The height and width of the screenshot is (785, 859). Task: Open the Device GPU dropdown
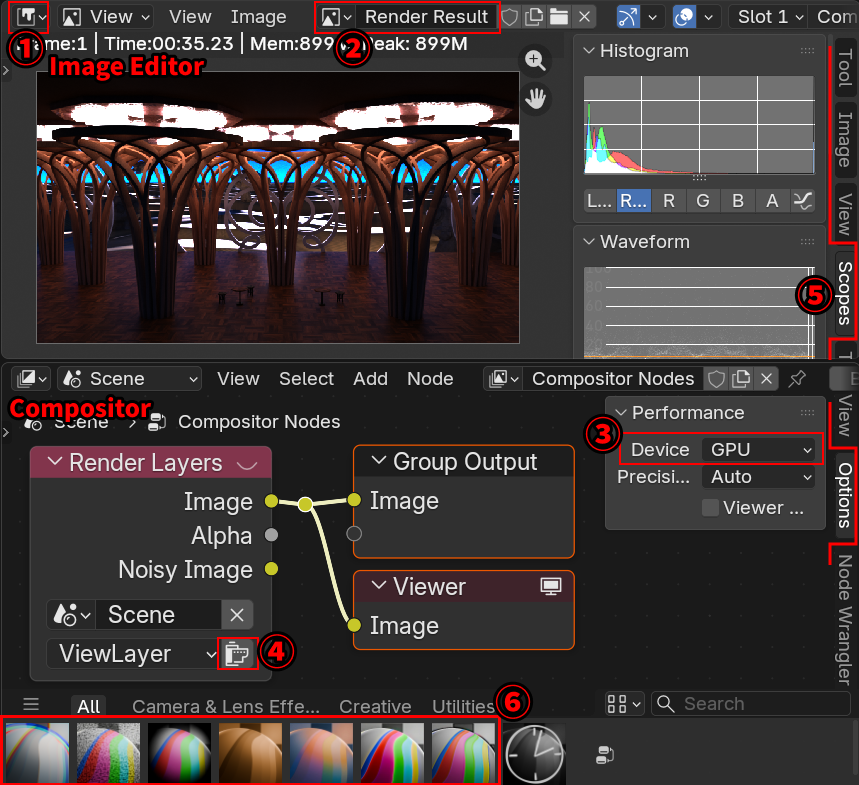[759, 450]
